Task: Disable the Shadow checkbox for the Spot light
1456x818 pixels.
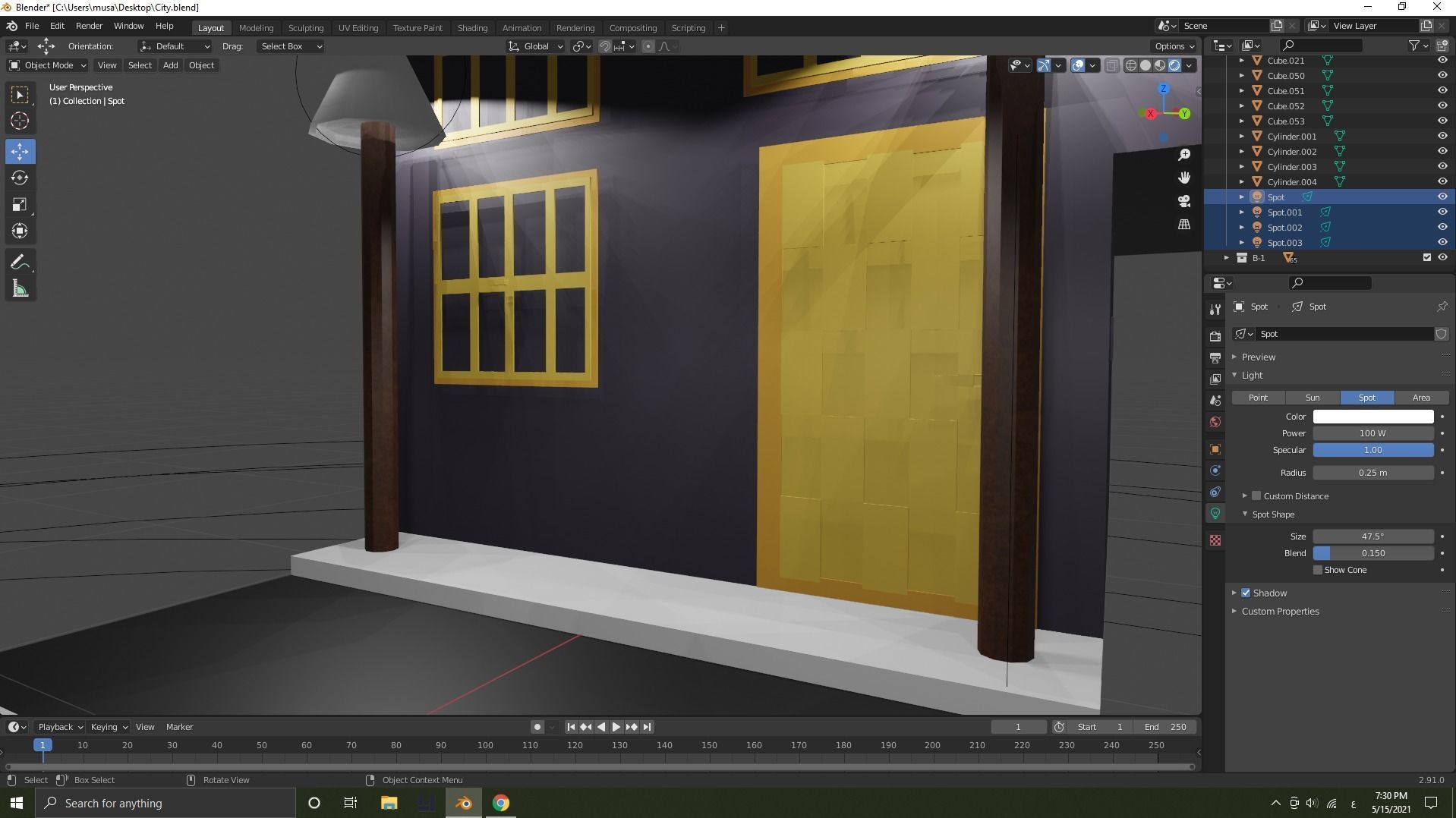Action: [1247, 593]
